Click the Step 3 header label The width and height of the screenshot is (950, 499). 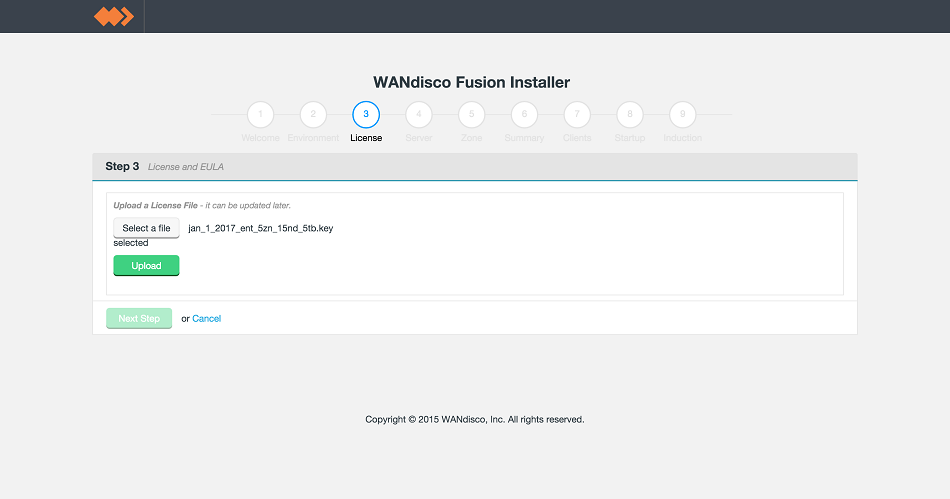tap(122, 167)
